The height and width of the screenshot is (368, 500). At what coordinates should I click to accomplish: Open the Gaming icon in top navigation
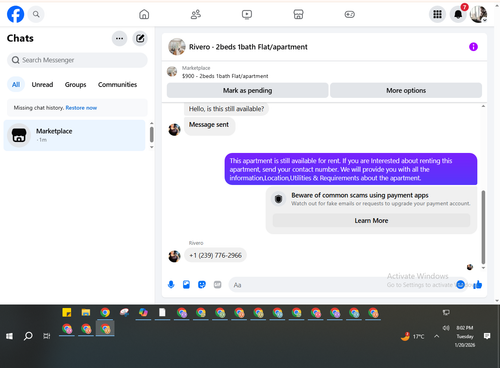[349, 14]
